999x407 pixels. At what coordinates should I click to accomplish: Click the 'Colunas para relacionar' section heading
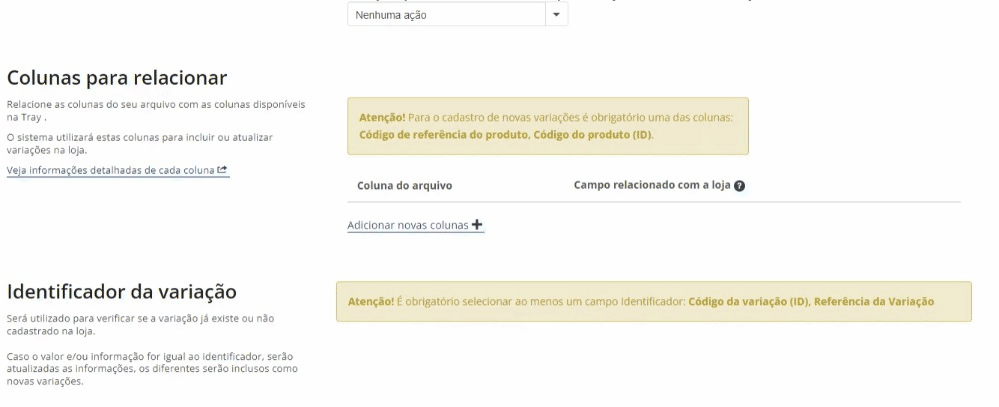(117, 78)
